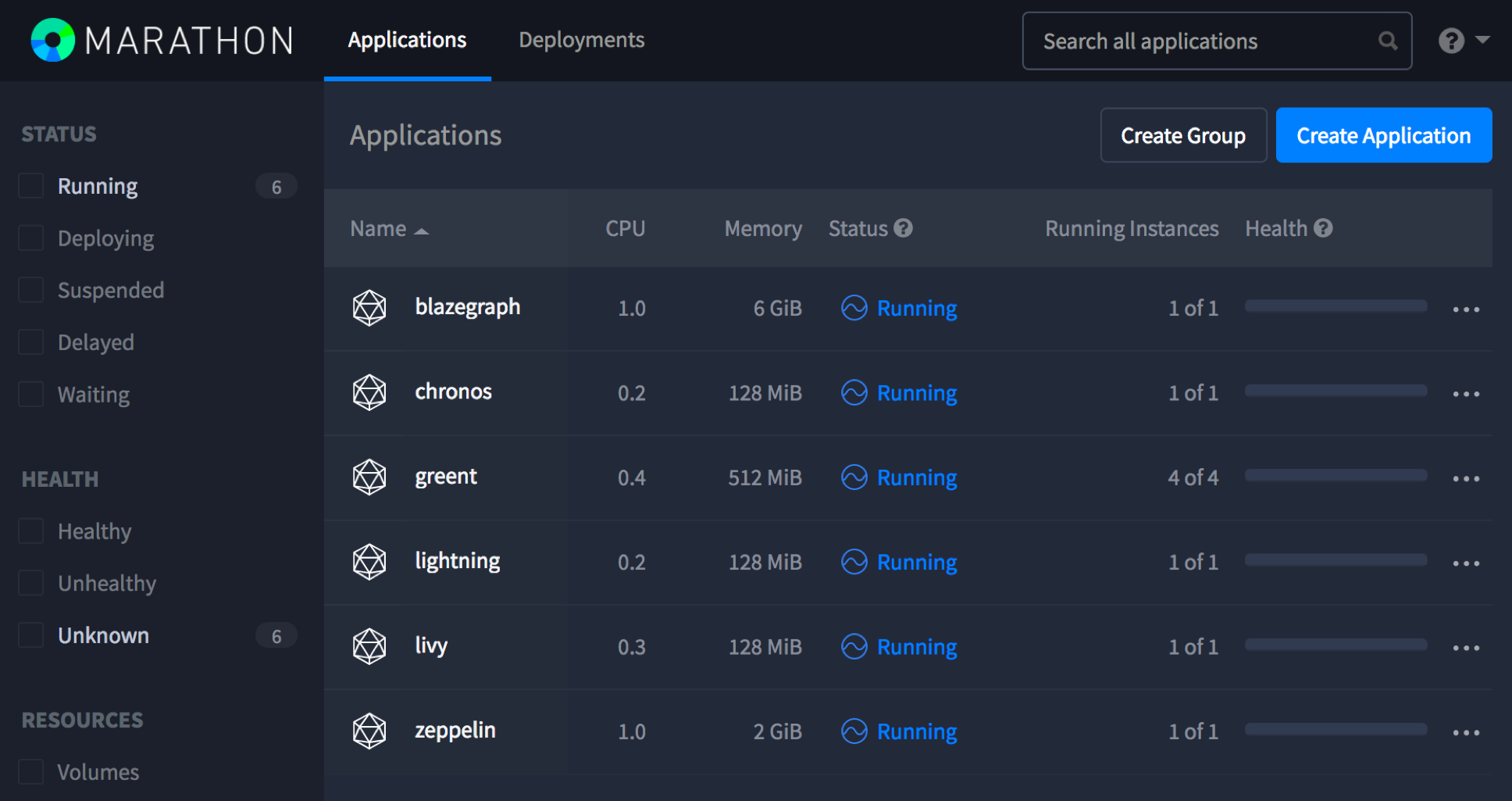Click the Health column help icon

coord(1323,228)
